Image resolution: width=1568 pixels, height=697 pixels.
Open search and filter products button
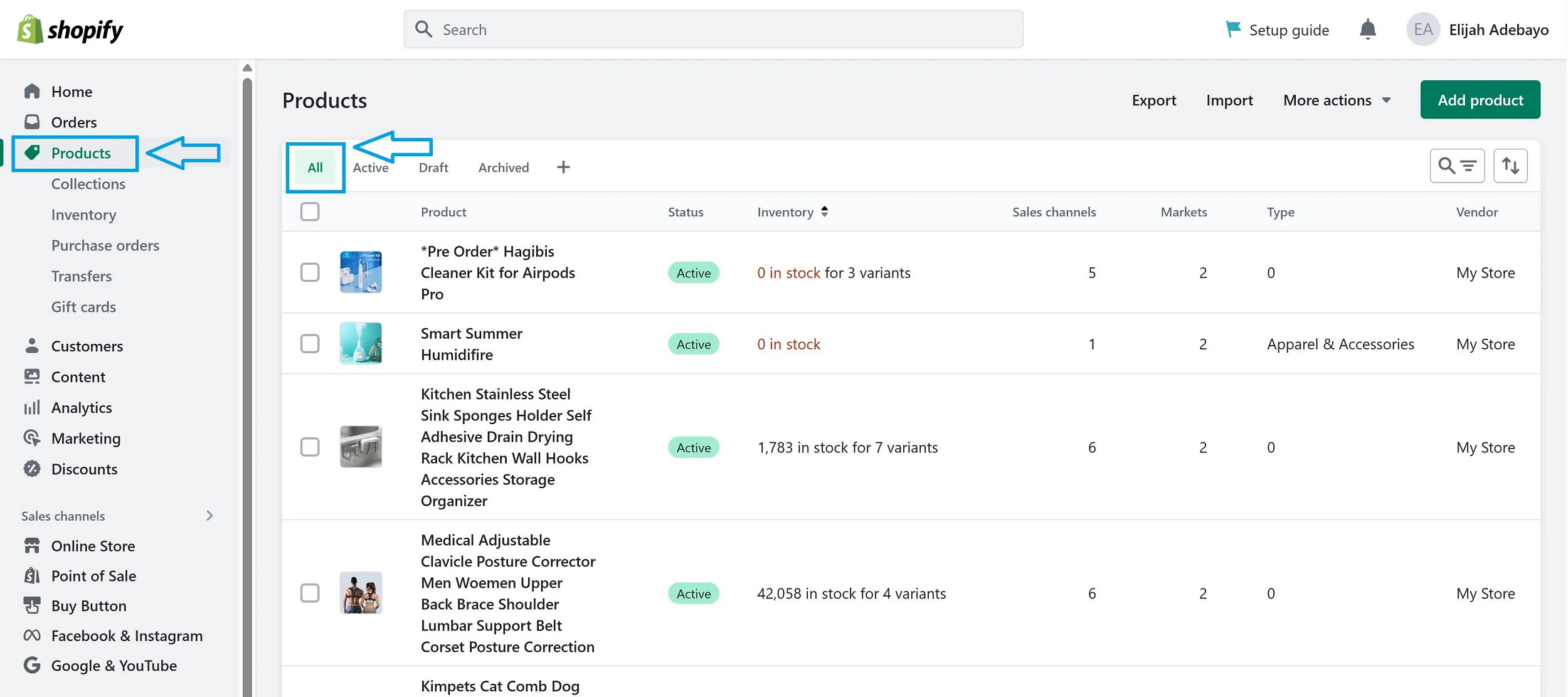pos(1457,166)
